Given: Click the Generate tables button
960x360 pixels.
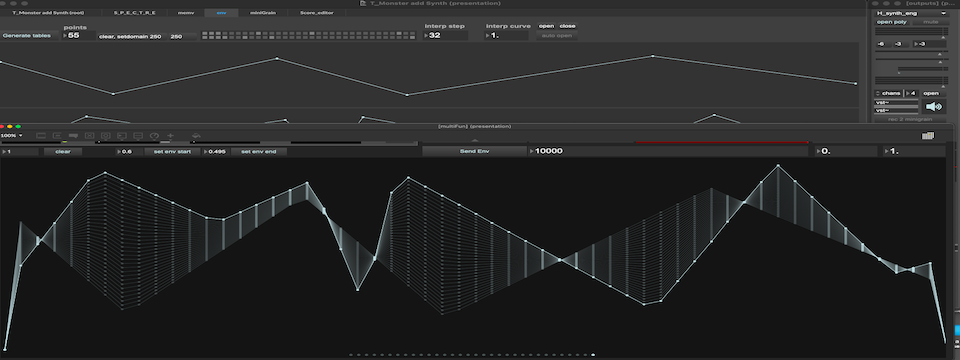Looking at the screenshot, I should tap(29, 36).
